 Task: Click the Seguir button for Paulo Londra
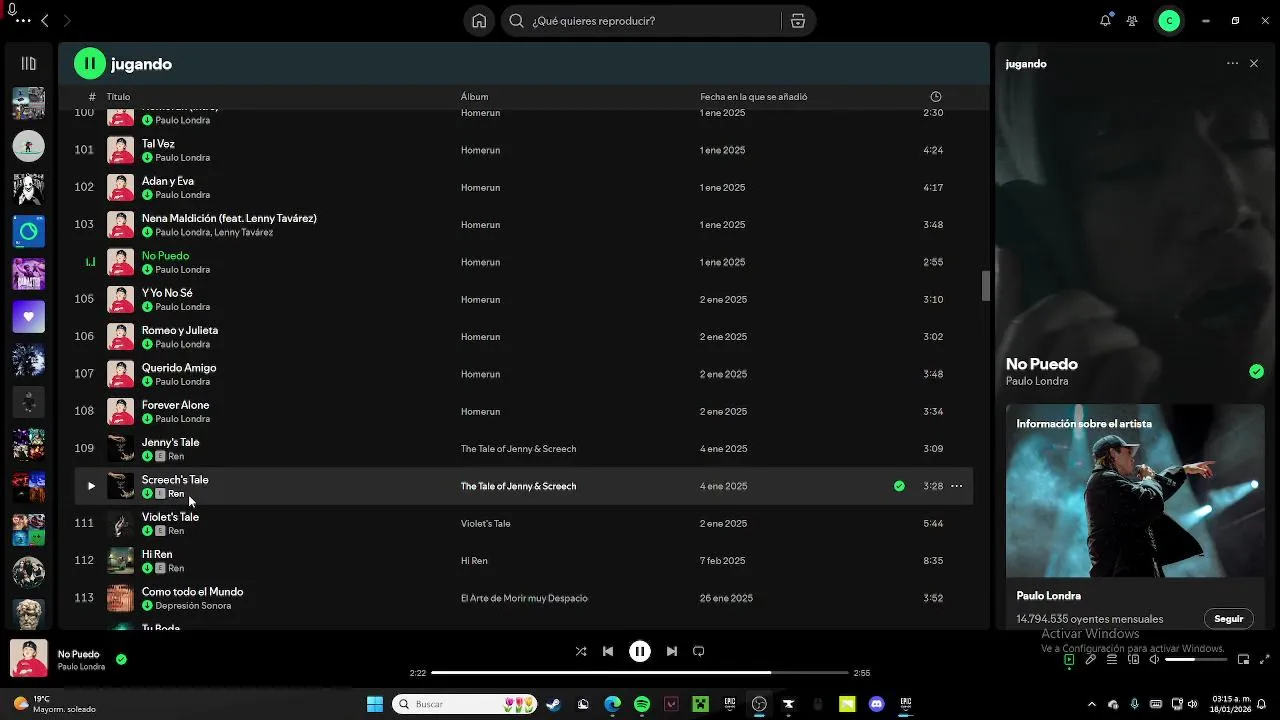(1228, 619)
